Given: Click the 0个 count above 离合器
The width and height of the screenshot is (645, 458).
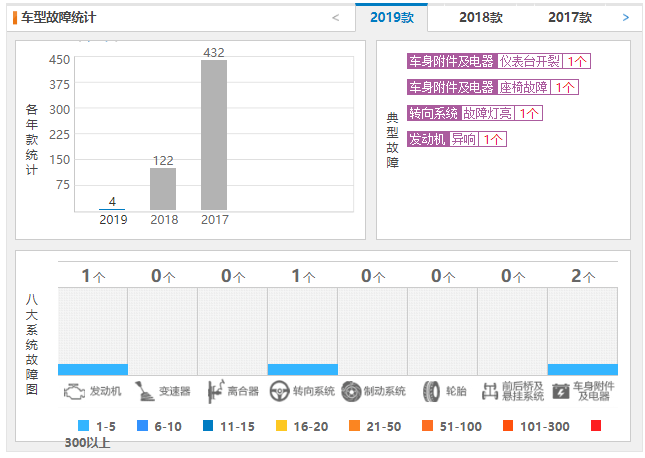Looking at the screenshot, I should tap(233, 276).
